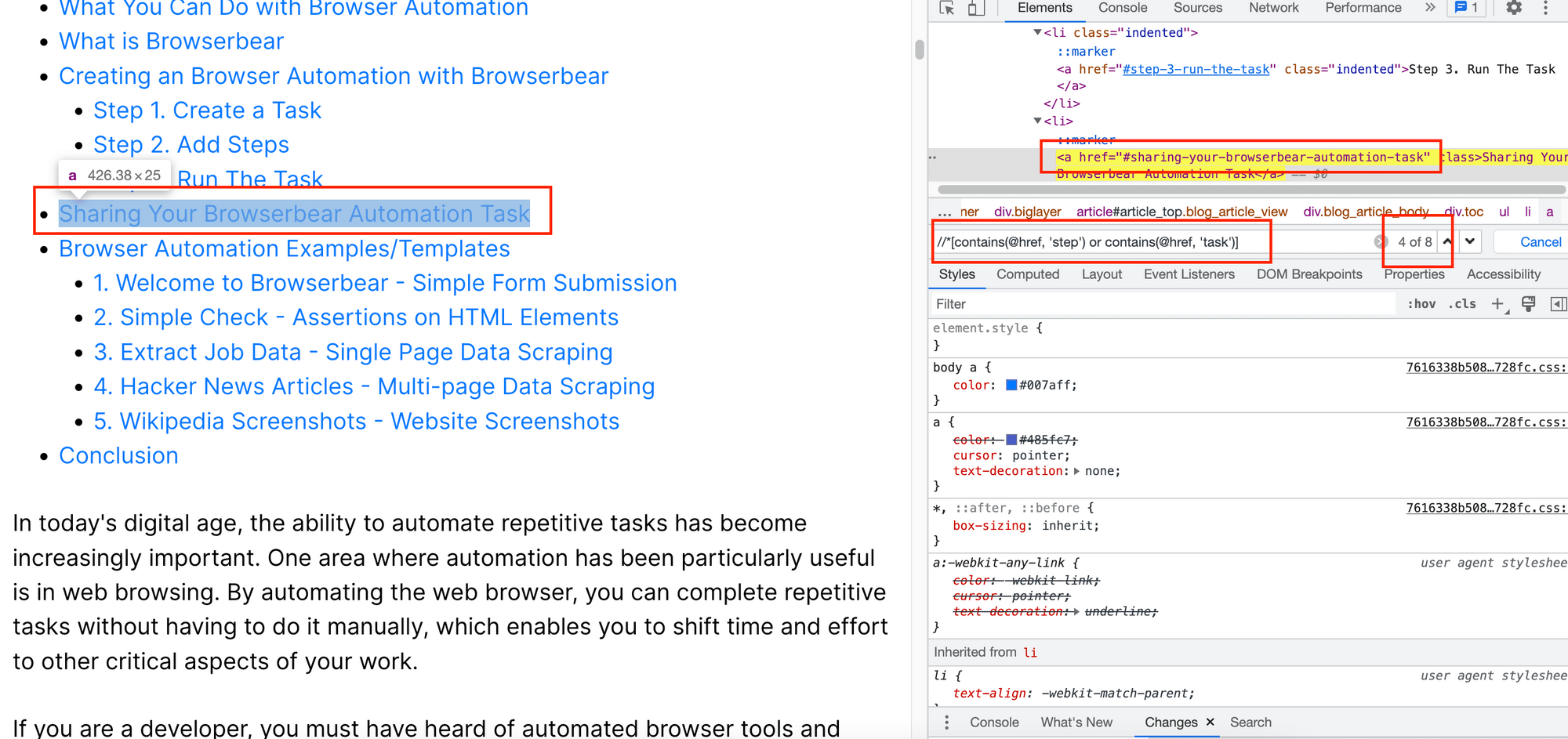The width and height of the screenshot is (1568, 739).
Task: Open 'Step 1. Create a Task' link
Action: (x=207, y=110)
